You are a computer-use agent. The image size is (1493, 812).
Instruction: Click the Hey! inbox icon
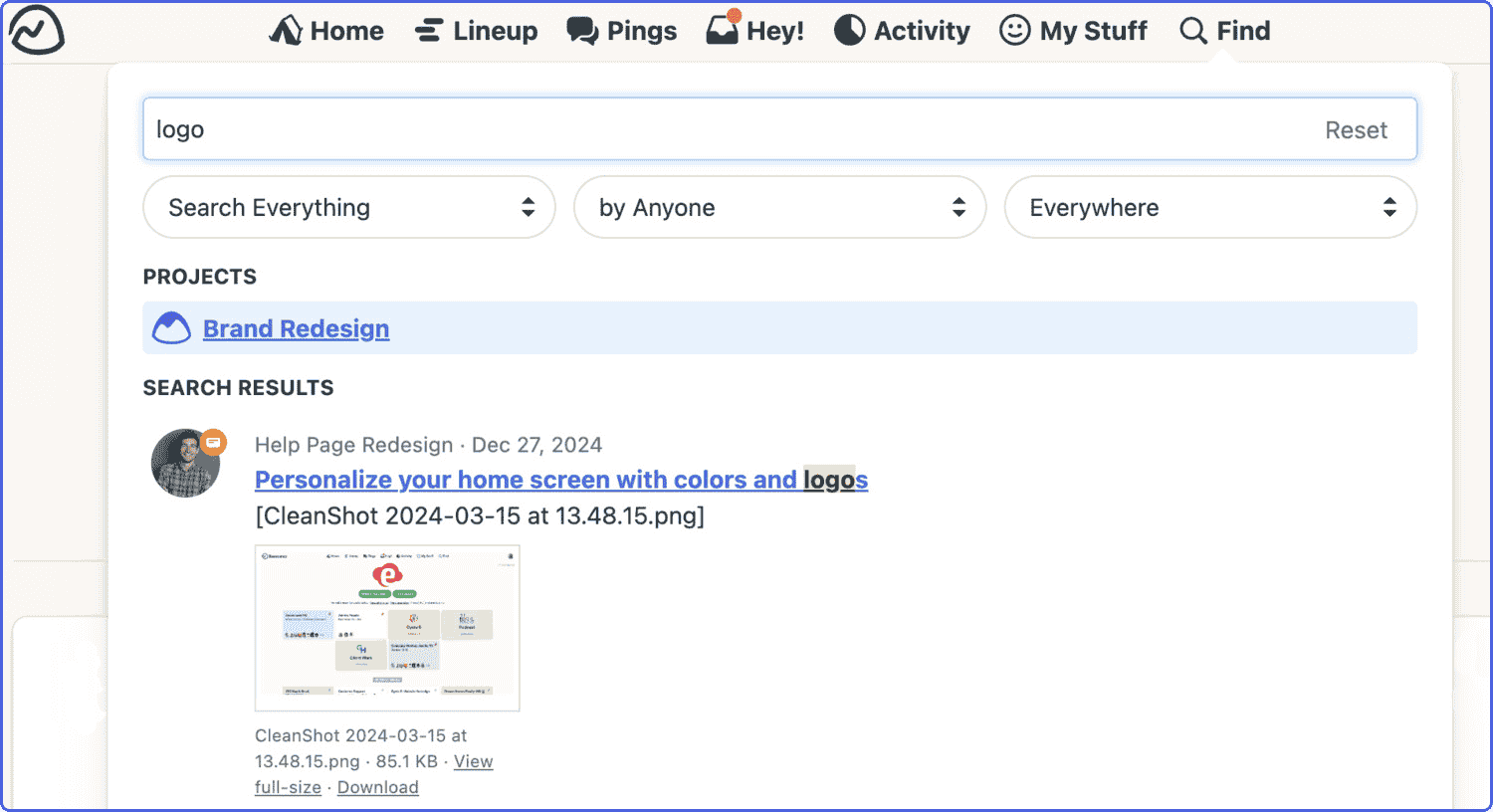[723, 28]
